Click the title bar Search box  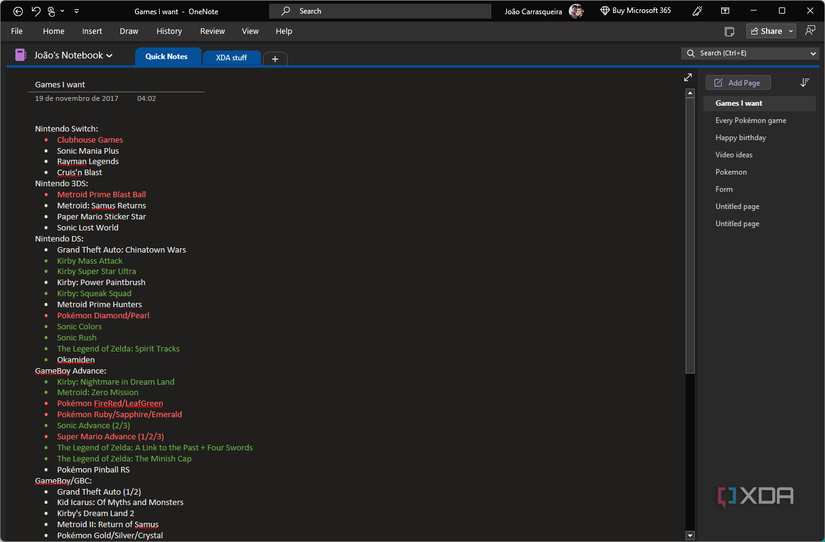pyautogui.click(x=380, y=11)
